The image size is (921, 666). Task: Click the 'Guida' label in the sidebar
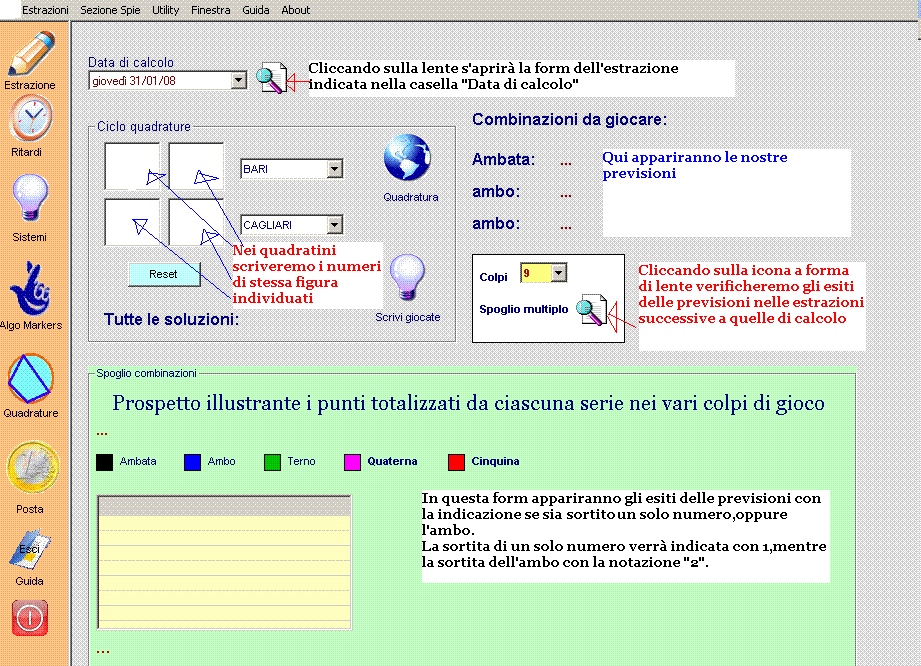pyautogui.click(x=29, y=581)
